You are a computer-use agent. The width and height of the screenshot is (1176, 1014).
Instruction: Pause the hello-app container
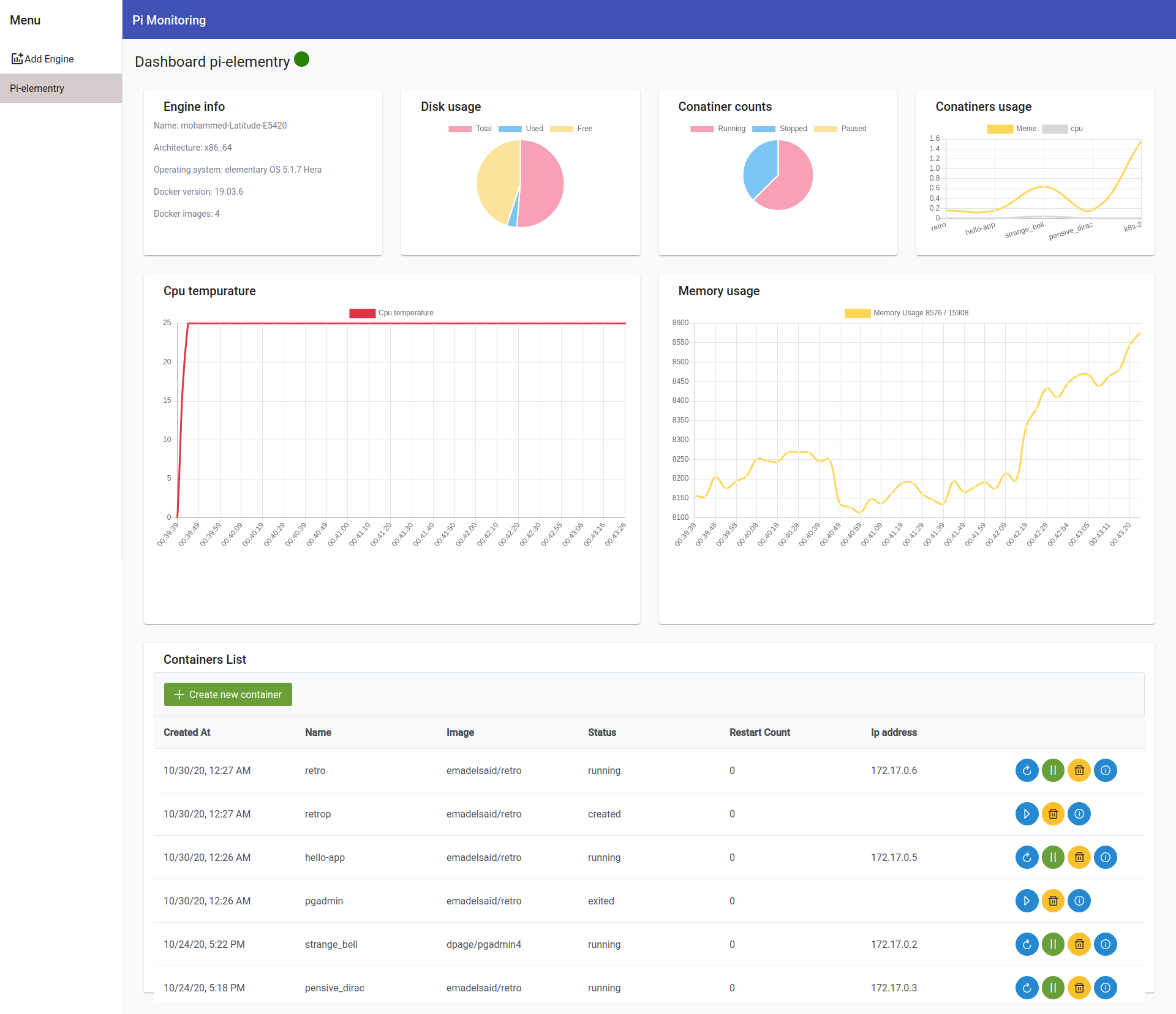click(1053, 857)
